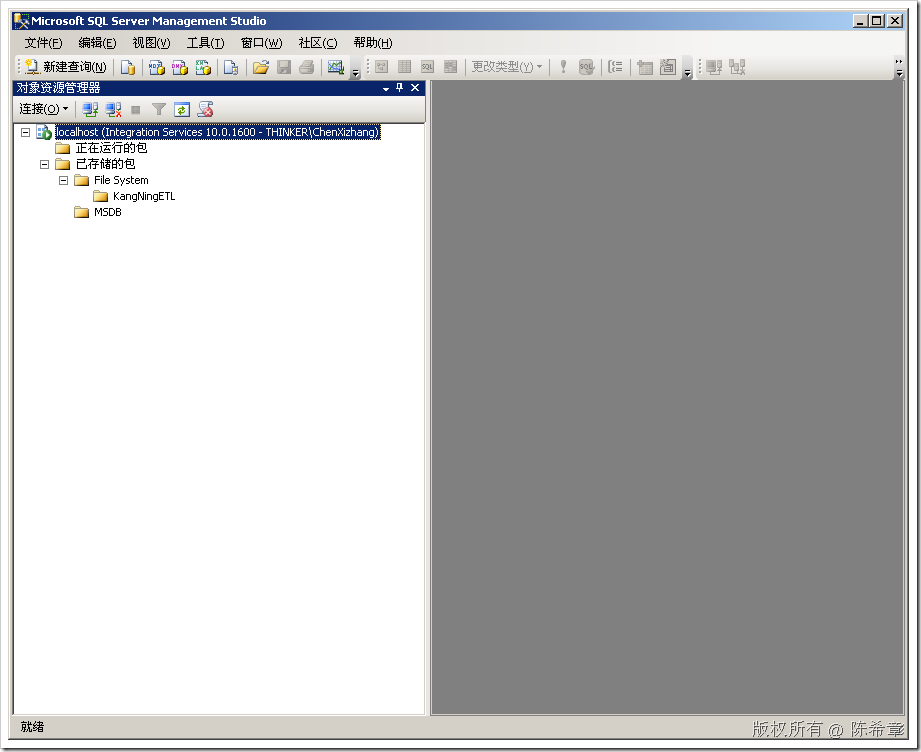The height and width of the screenshot is (752, 921).
Task: Start an Analysis Services DMX Query
Action: click(x=180, y=67)
